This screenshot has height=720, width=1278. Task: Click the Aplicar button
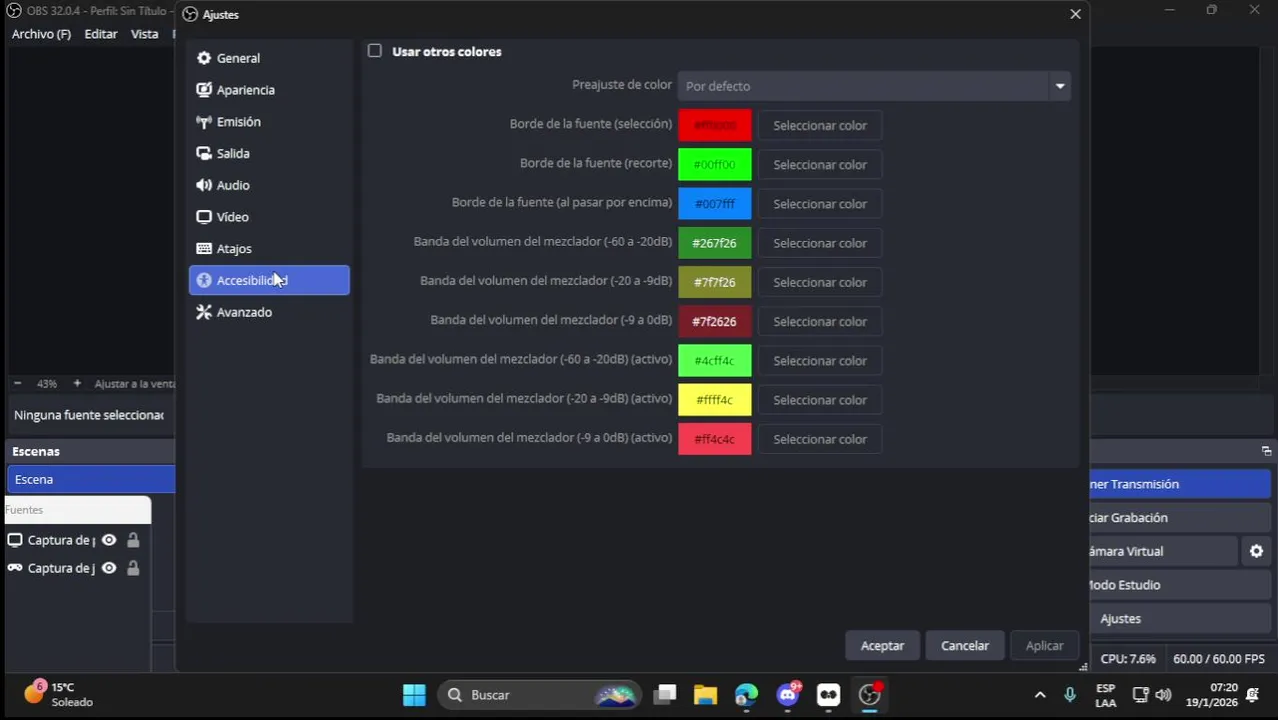[x=1045, y=646]
